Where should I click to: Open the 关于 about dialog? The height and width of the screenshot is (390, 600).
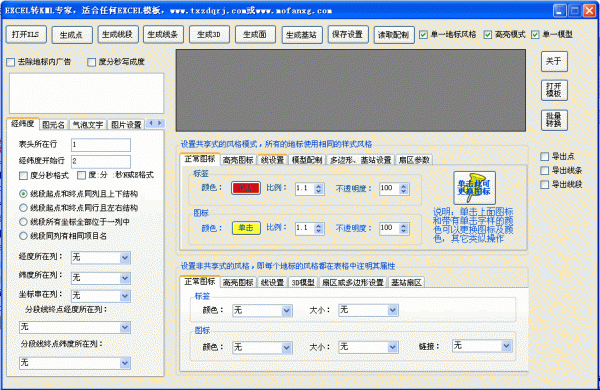coord(554,61)
